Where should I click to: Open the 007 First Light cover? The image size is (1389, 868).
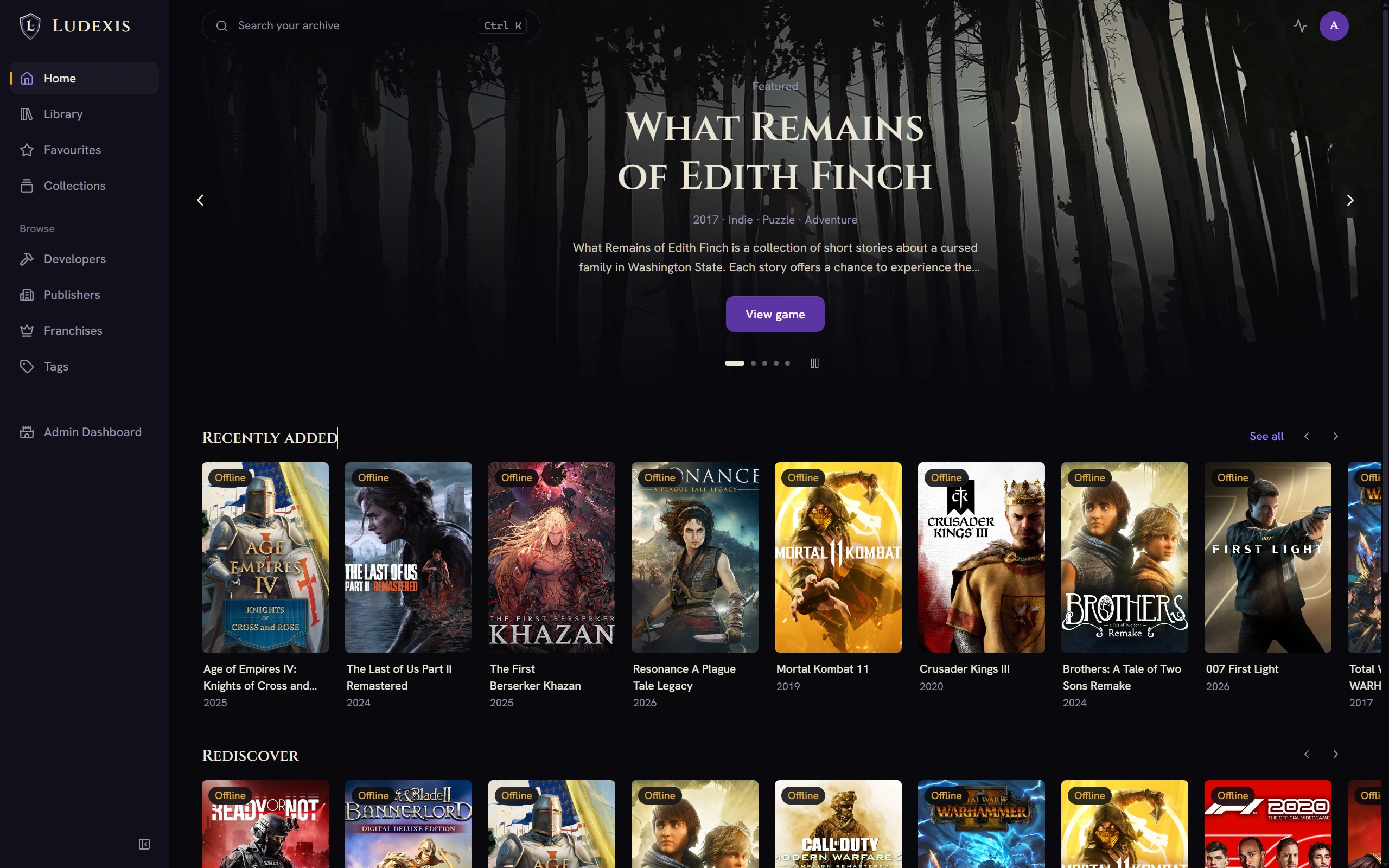tap(1267, 557)
